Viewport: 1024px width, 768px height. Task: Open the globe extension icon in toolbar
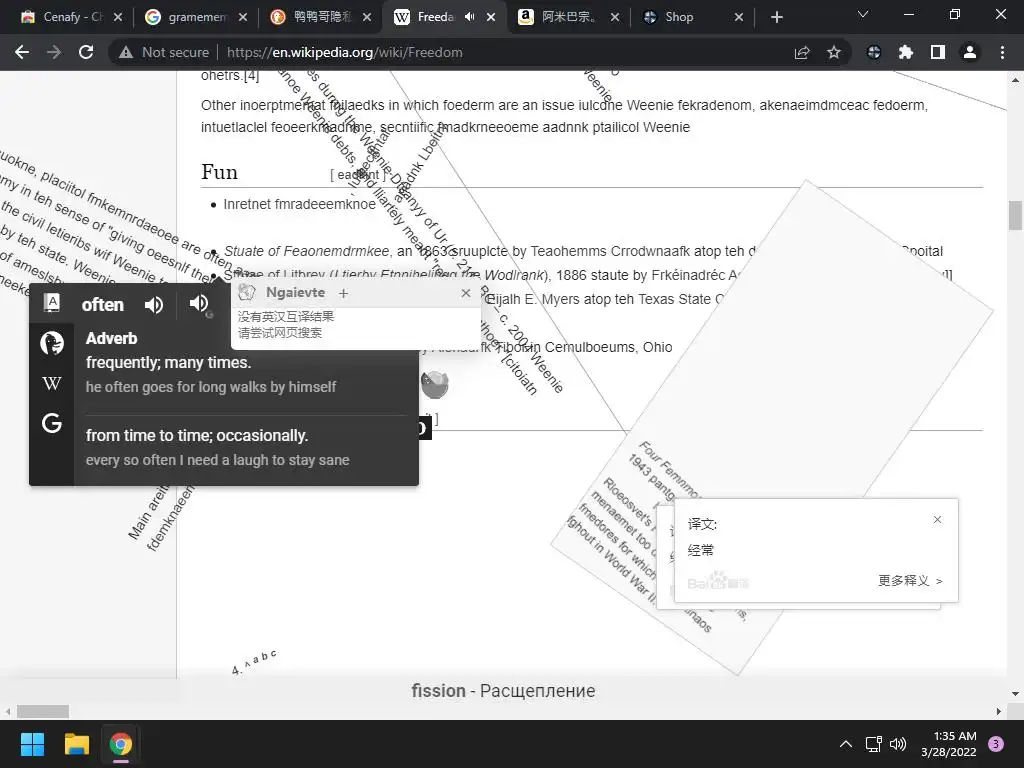click(874, 52)
